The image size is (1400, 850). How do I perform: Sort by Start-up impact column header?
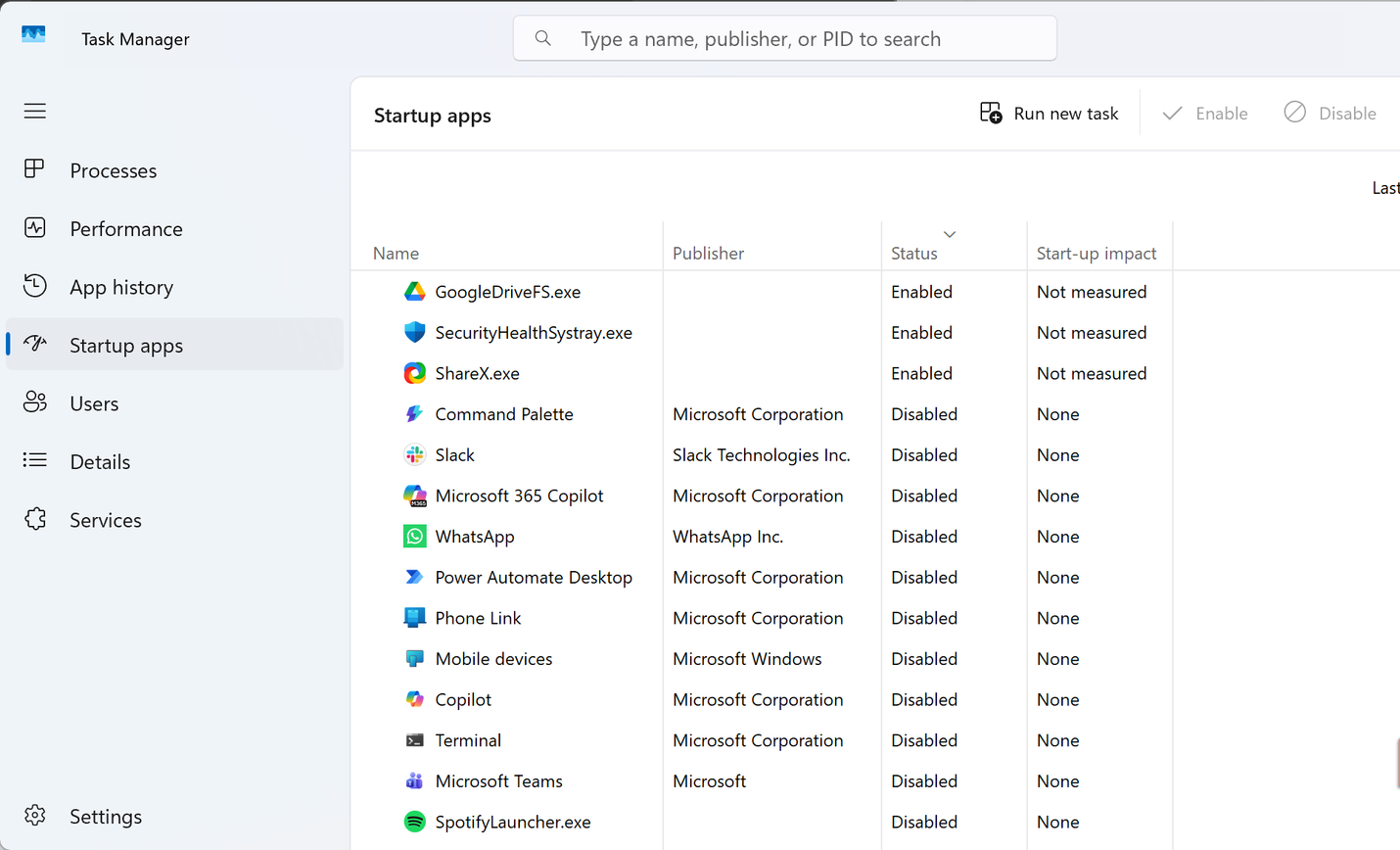click(1097, 253)
